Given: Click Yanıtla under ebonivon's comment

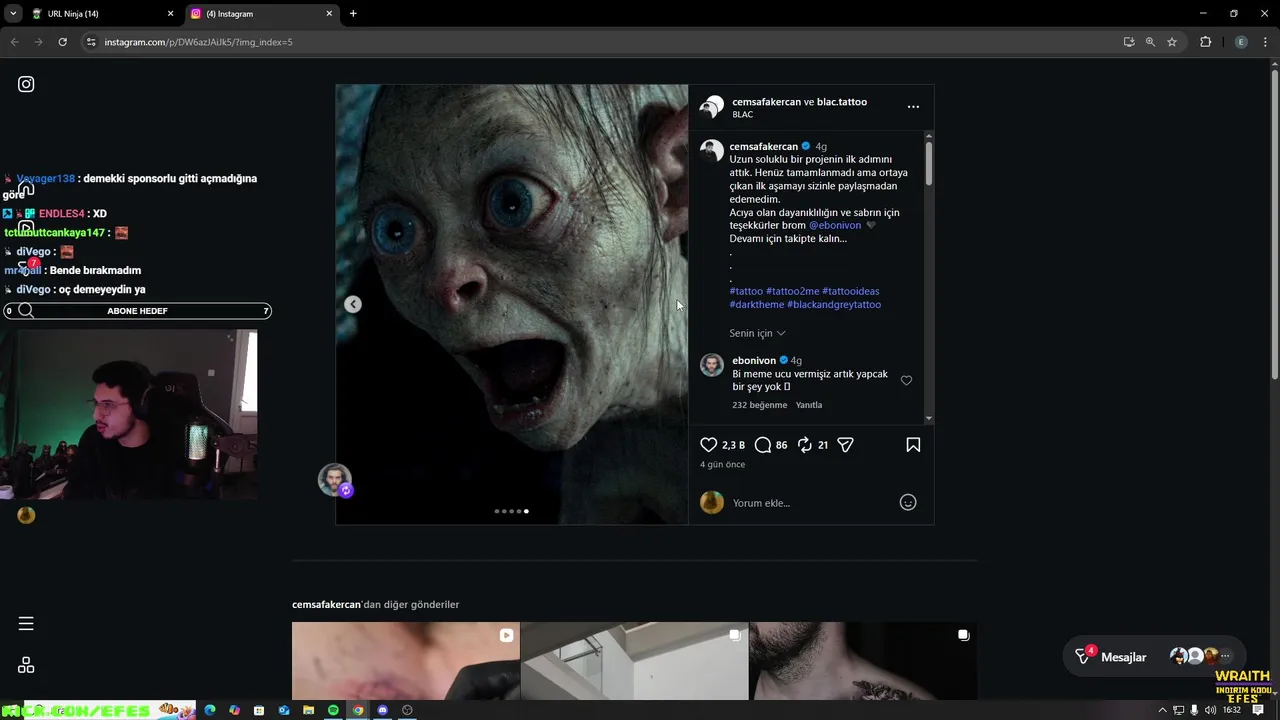Looking at the screenshot, I should (809, 405).
